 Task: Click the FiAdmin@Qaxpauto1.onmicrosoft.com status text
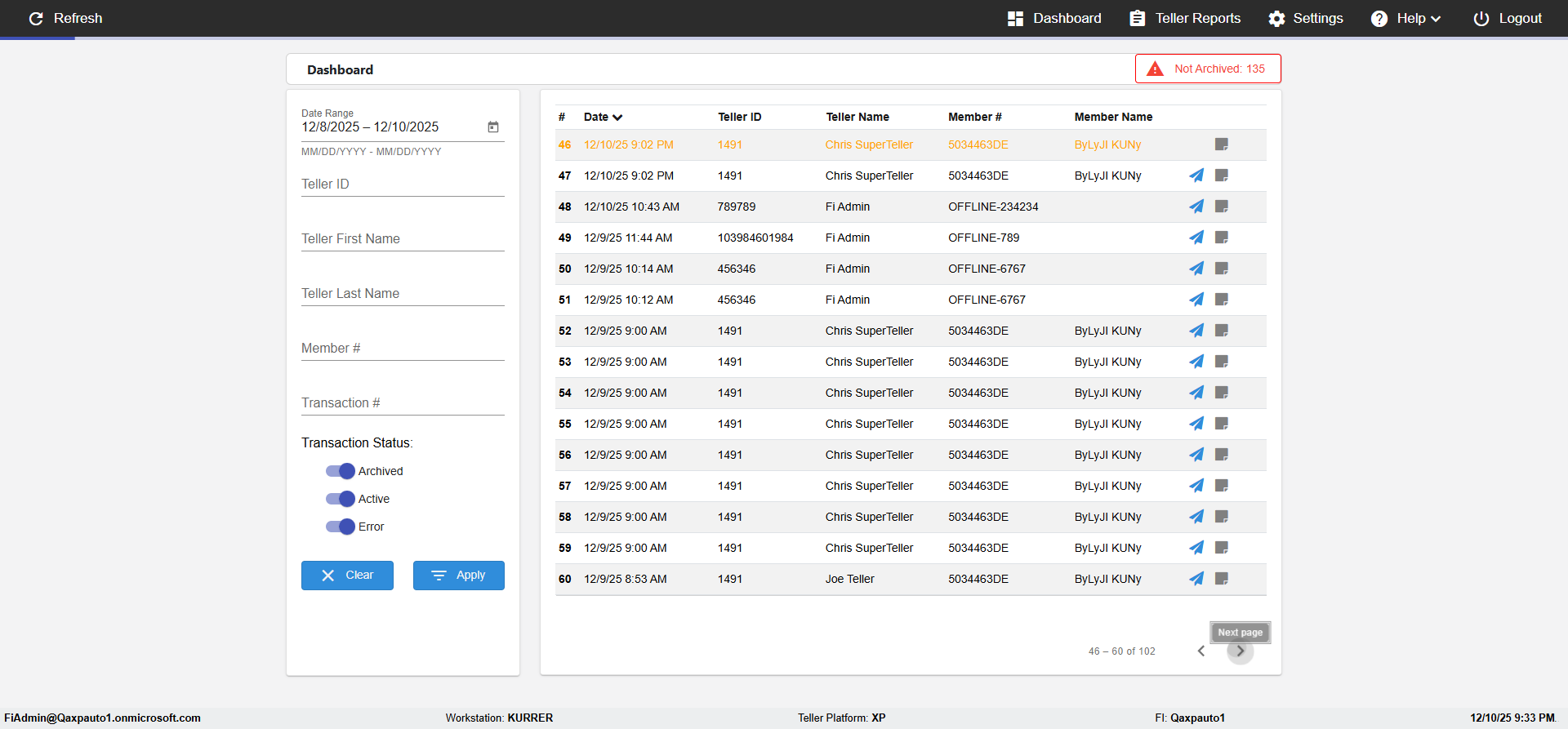pos(102,718)
